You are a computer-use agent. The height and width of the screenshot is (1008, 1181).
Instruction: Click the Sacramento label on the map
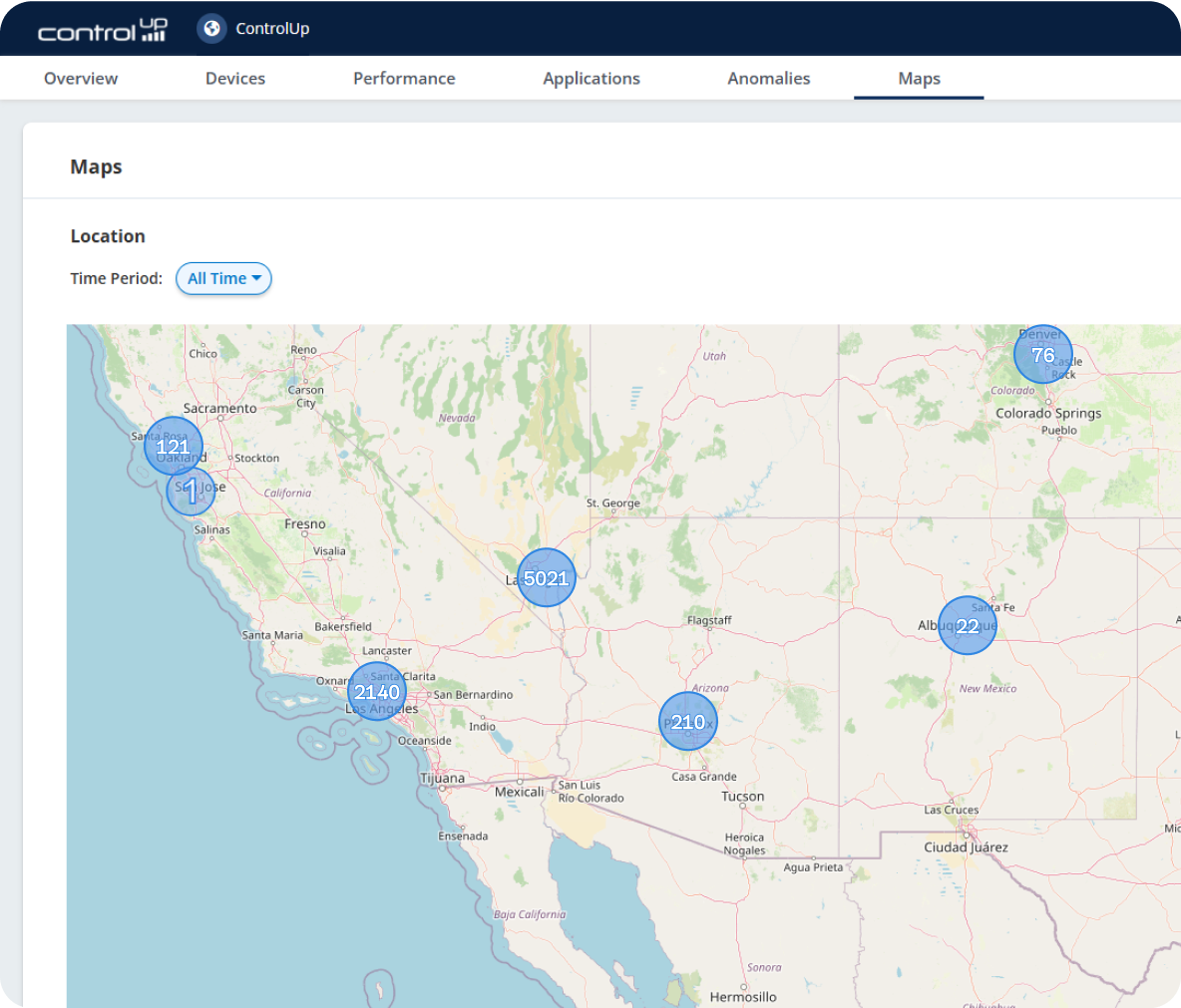pos(219,409)
